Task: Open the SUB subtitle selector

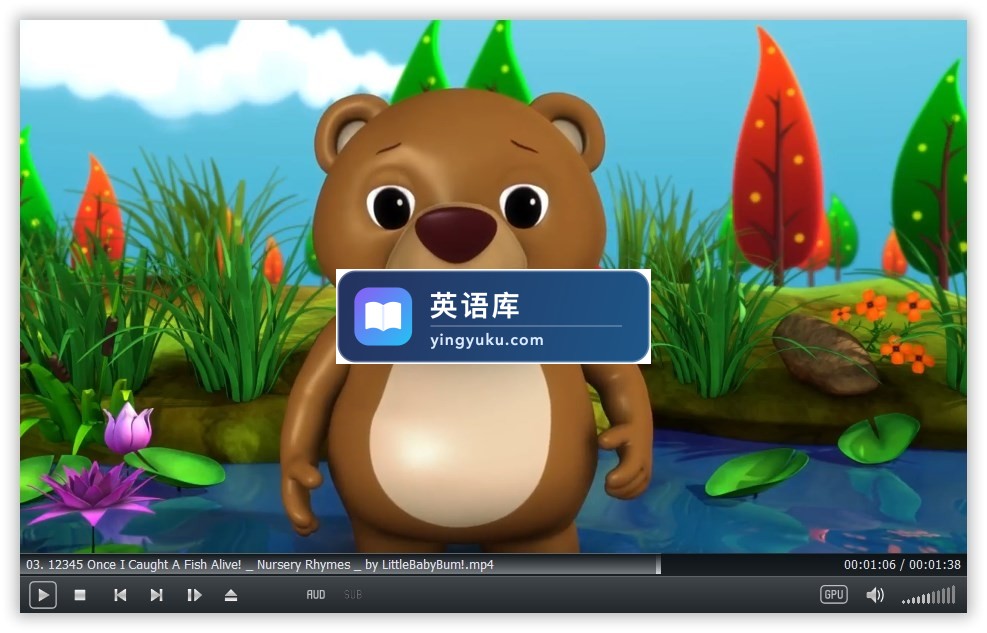Action: [x=352, y=595]
